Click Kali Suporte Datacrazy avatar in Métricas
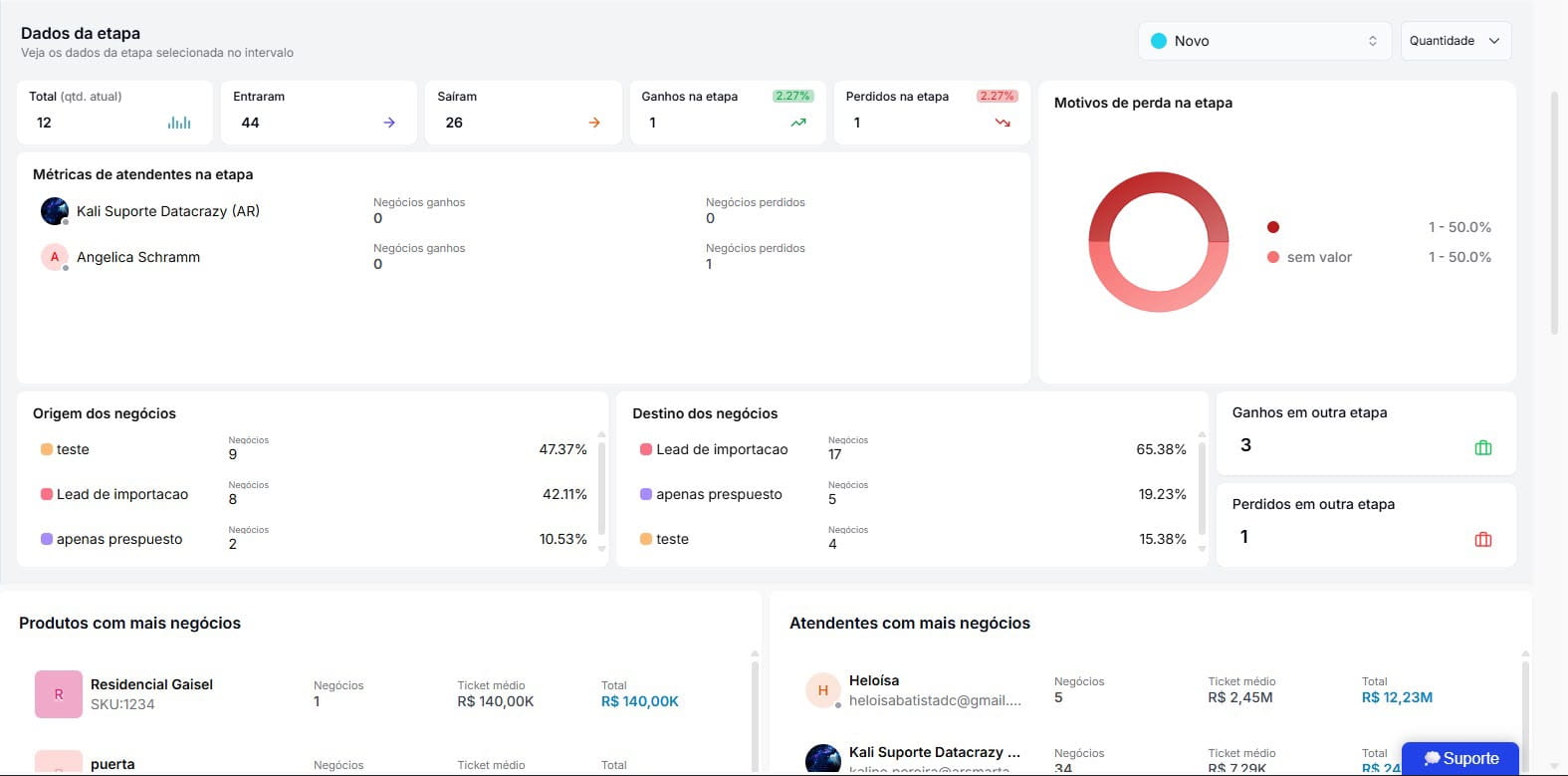1568x776 pixels. point(55,211)
